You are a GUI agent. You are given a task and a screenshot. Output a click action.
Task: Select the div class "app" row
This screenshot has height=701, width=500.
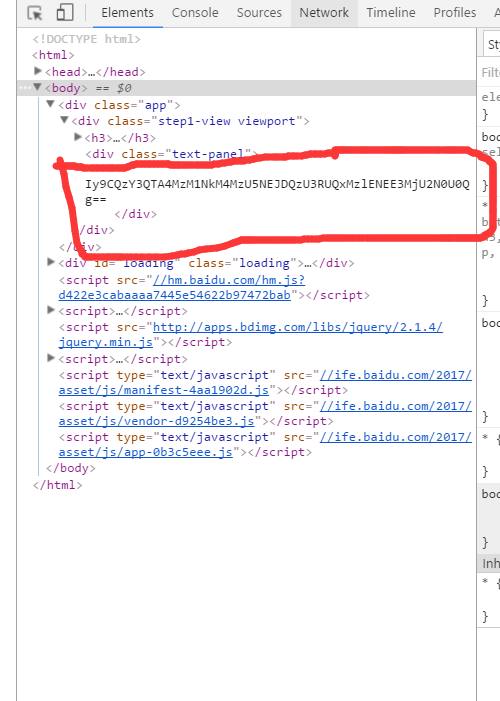point(119,105)
